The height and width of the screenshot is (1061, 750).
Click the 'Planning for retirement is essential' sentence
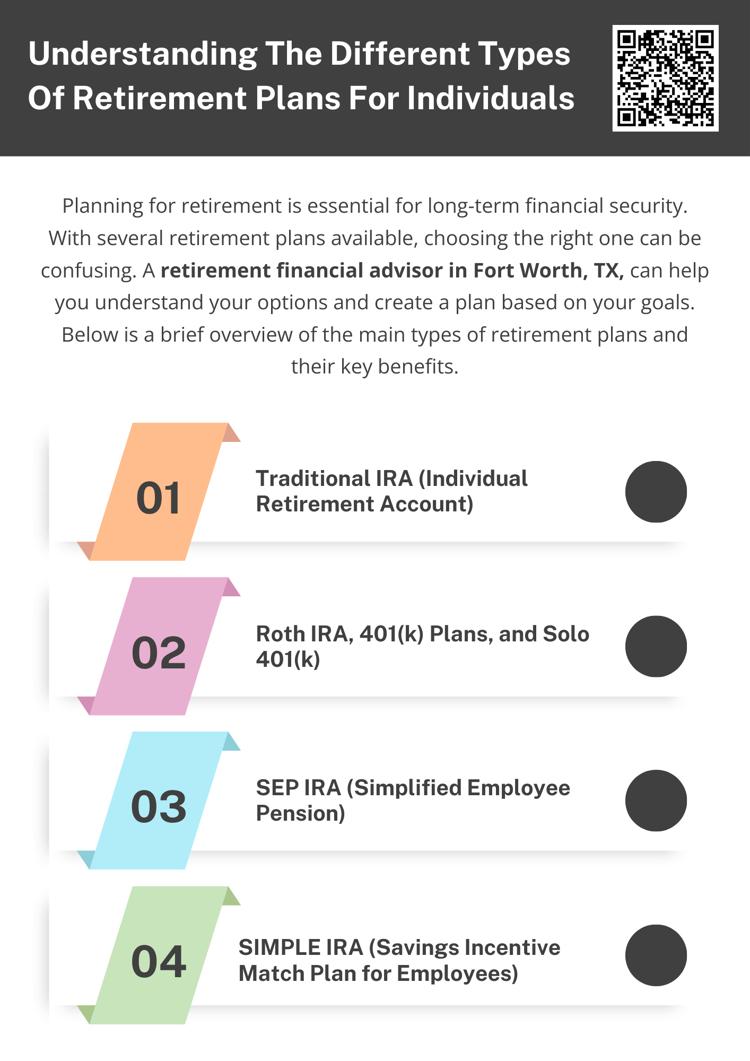375,207
